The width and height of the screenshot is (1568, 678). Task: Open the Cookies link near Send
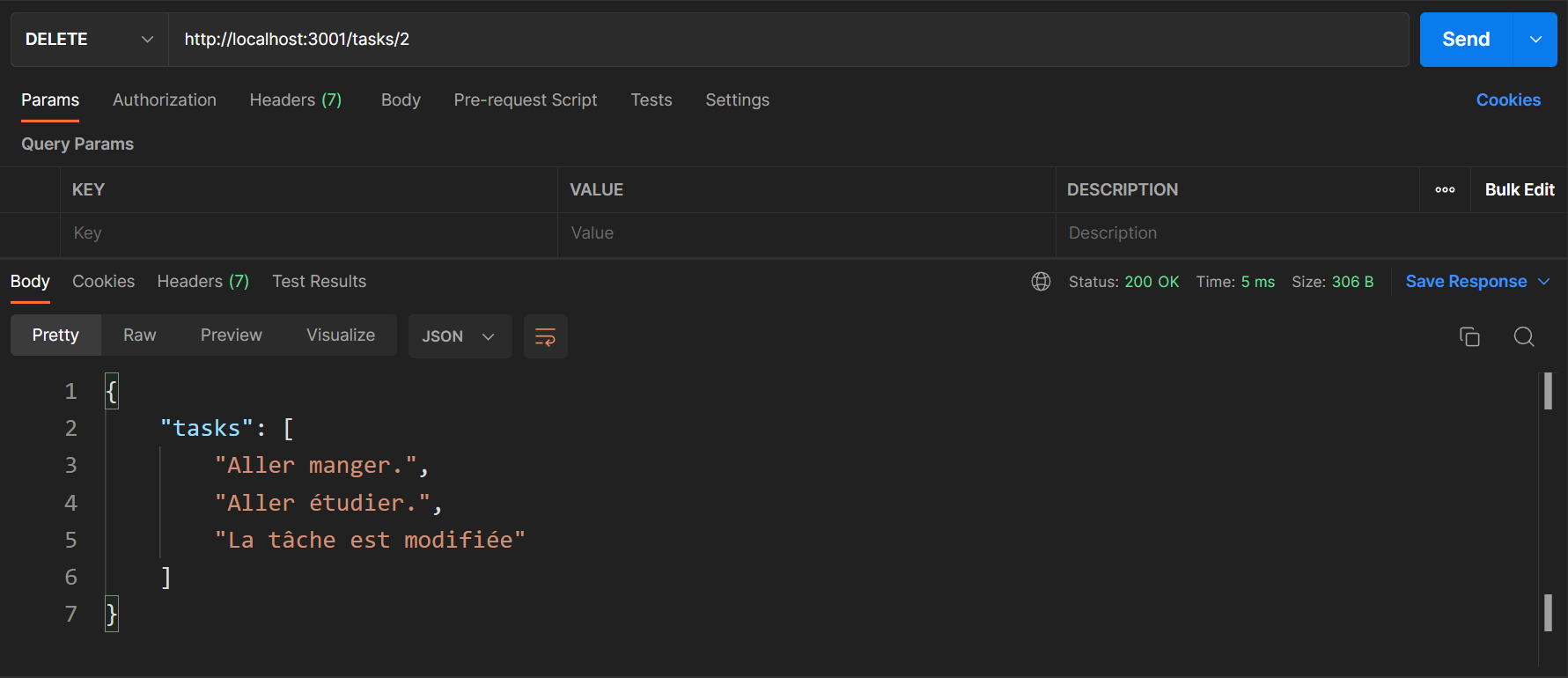click(1508, 100)
